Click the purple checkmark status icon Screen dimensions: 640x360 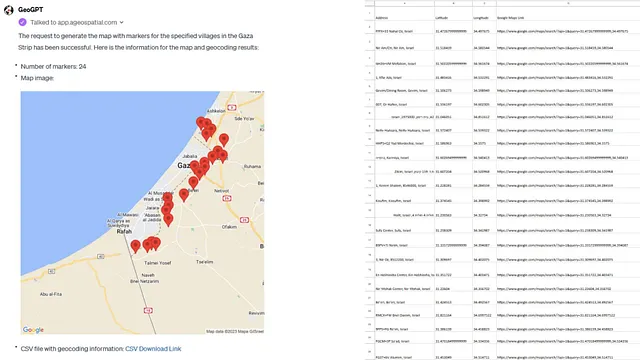point(22,22)
